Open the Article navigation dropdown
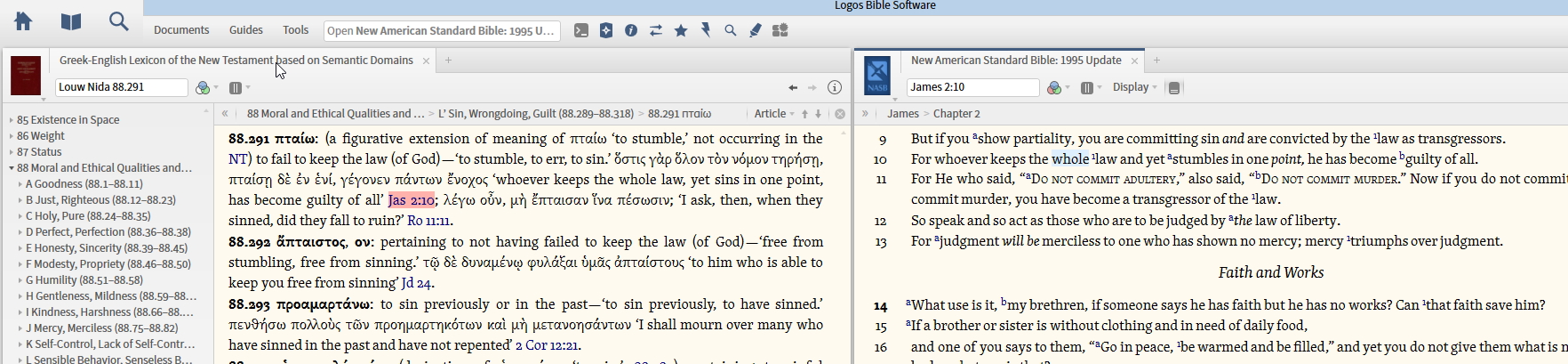 774,114
